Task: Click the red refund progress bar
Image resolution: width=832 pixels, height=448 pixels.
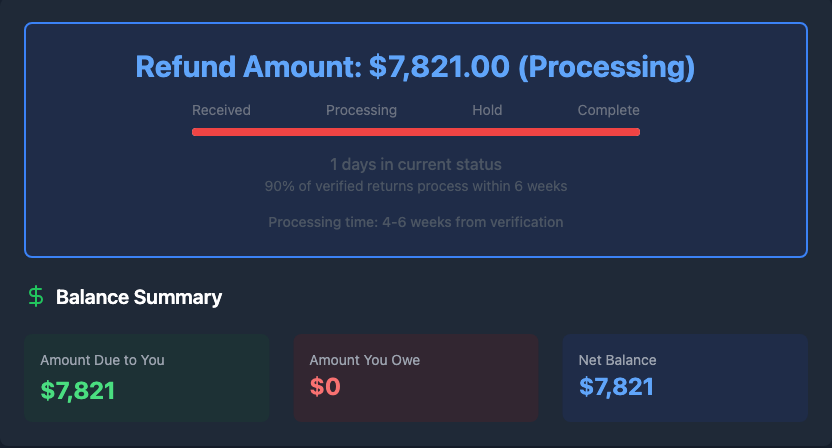Action: pos(416,131)
